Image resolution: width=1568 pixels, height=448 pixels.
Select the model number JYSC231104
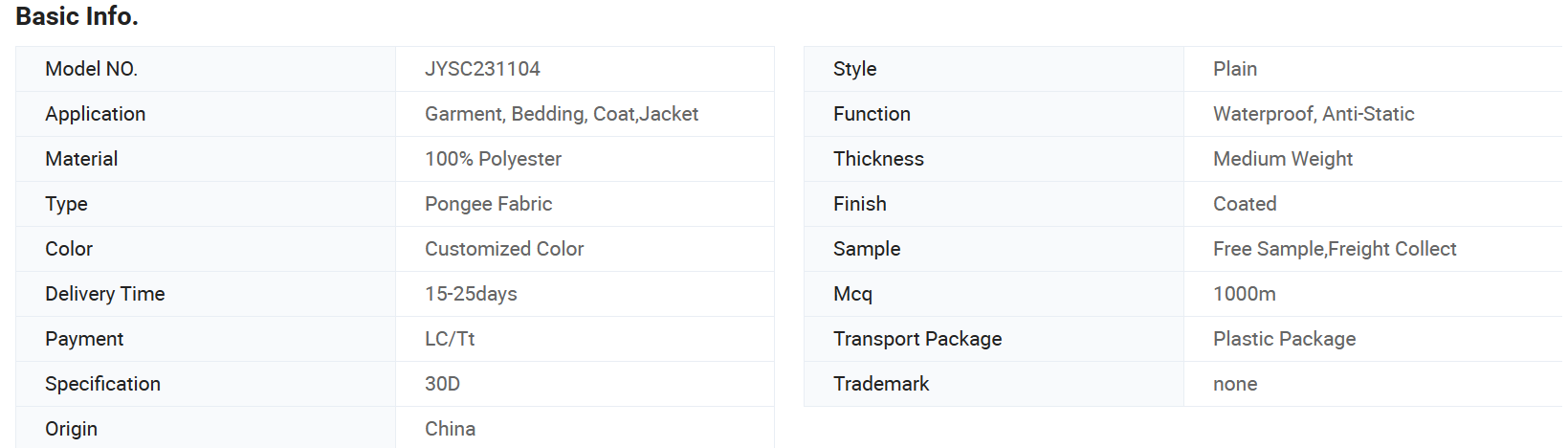pyautogui.click(x=482, y=69)
